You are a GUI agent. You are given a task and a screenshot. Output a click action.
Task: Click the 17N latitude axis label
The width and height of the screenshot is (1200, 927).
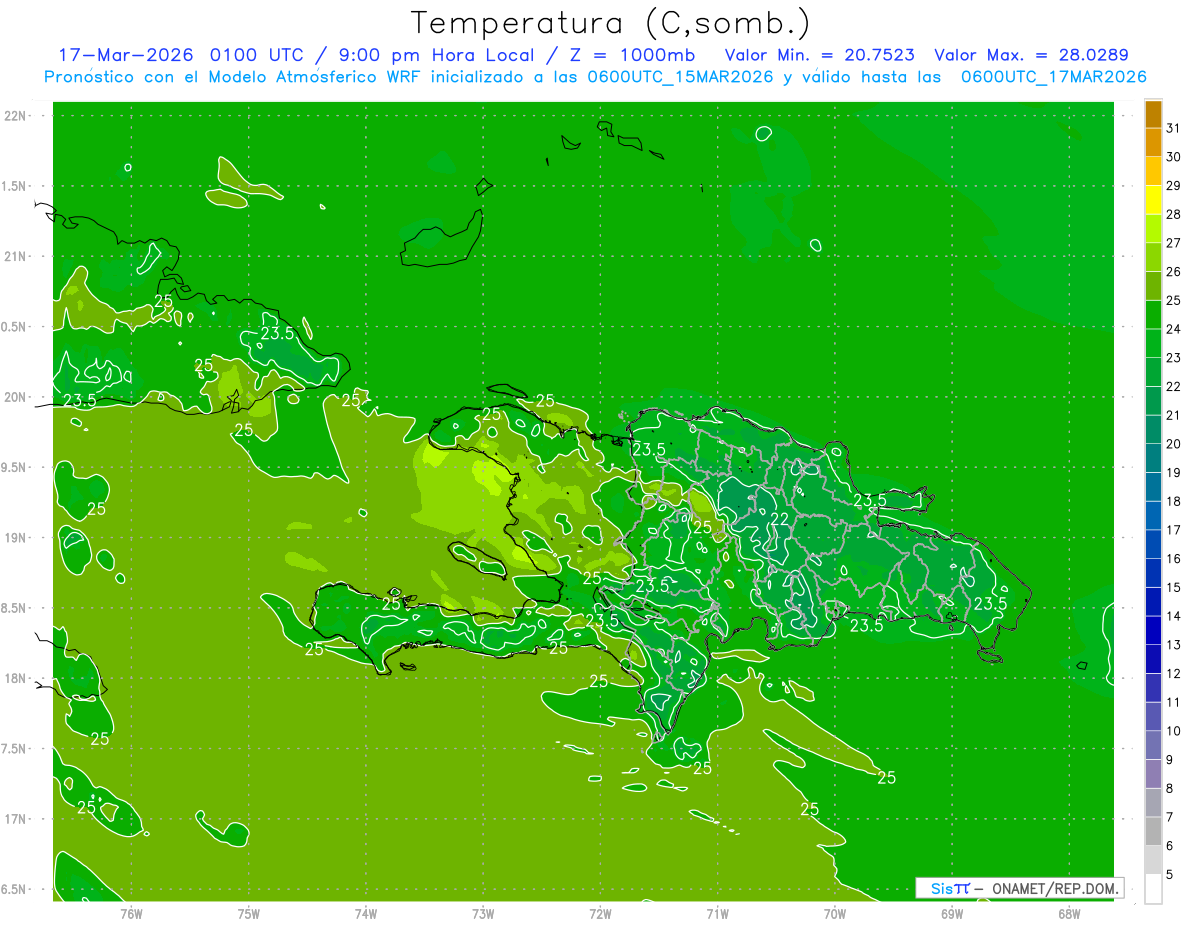[16, 819]
